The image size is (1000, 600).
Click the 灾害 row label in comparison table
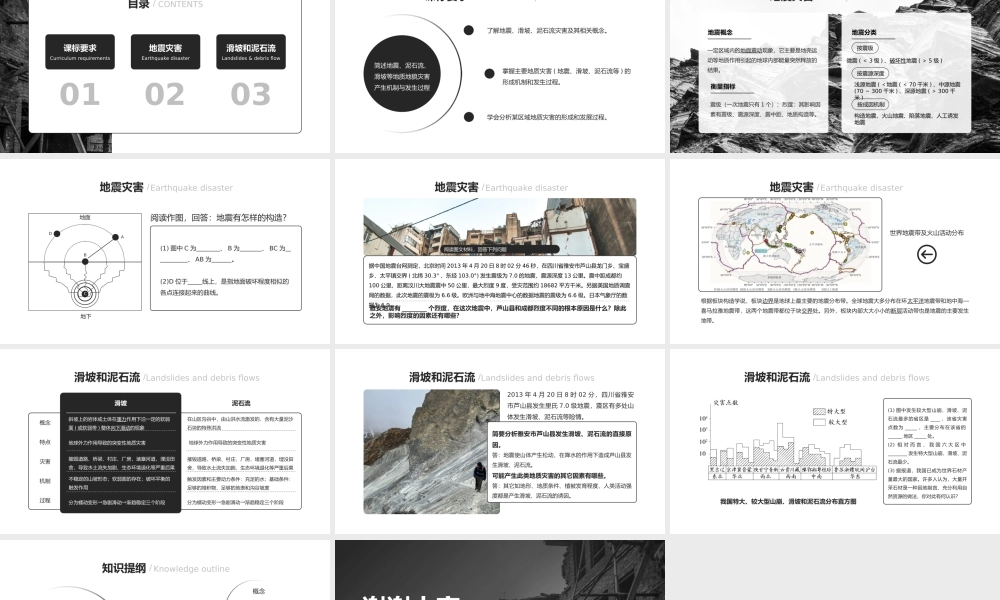click(x=45, y=461)
